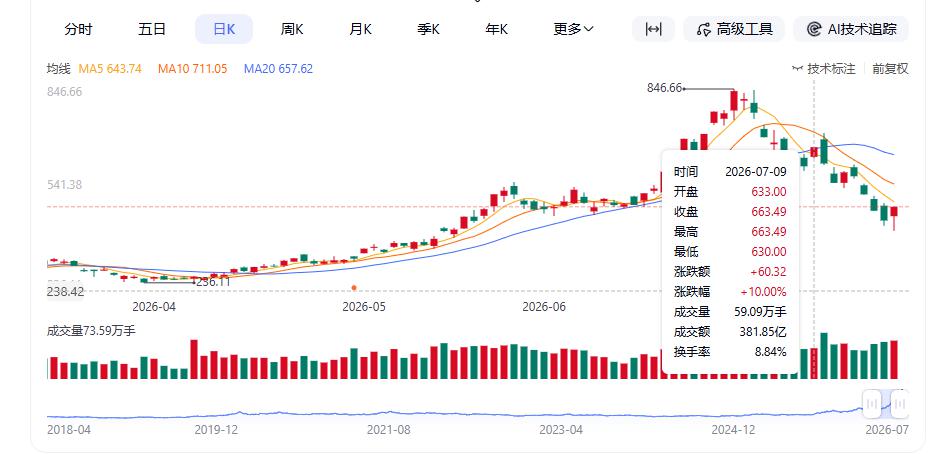Click the 成交额 381.85亿 value in tooltip

(x=763, y=332)
